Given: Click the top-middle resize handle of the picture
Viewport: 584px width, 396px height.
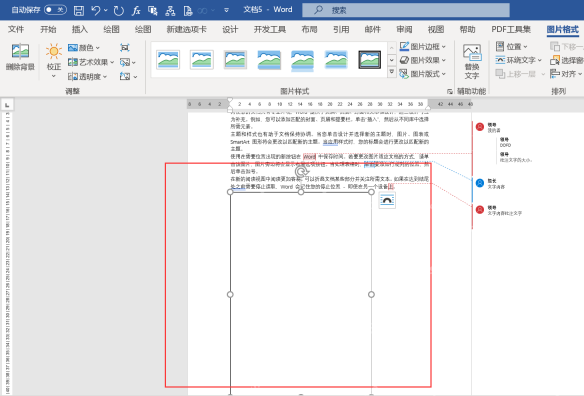Looking at the screenshot, I should tap(301, 192).
